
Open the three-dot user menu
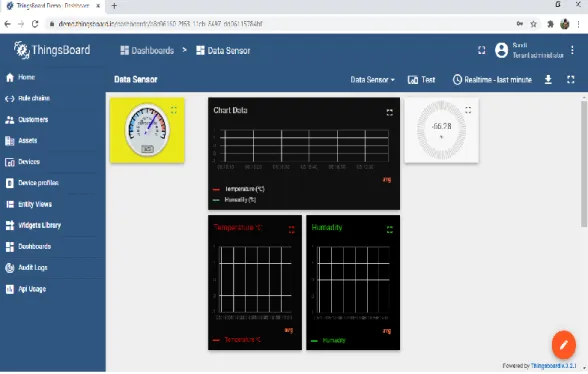click(x=572, y=50)
